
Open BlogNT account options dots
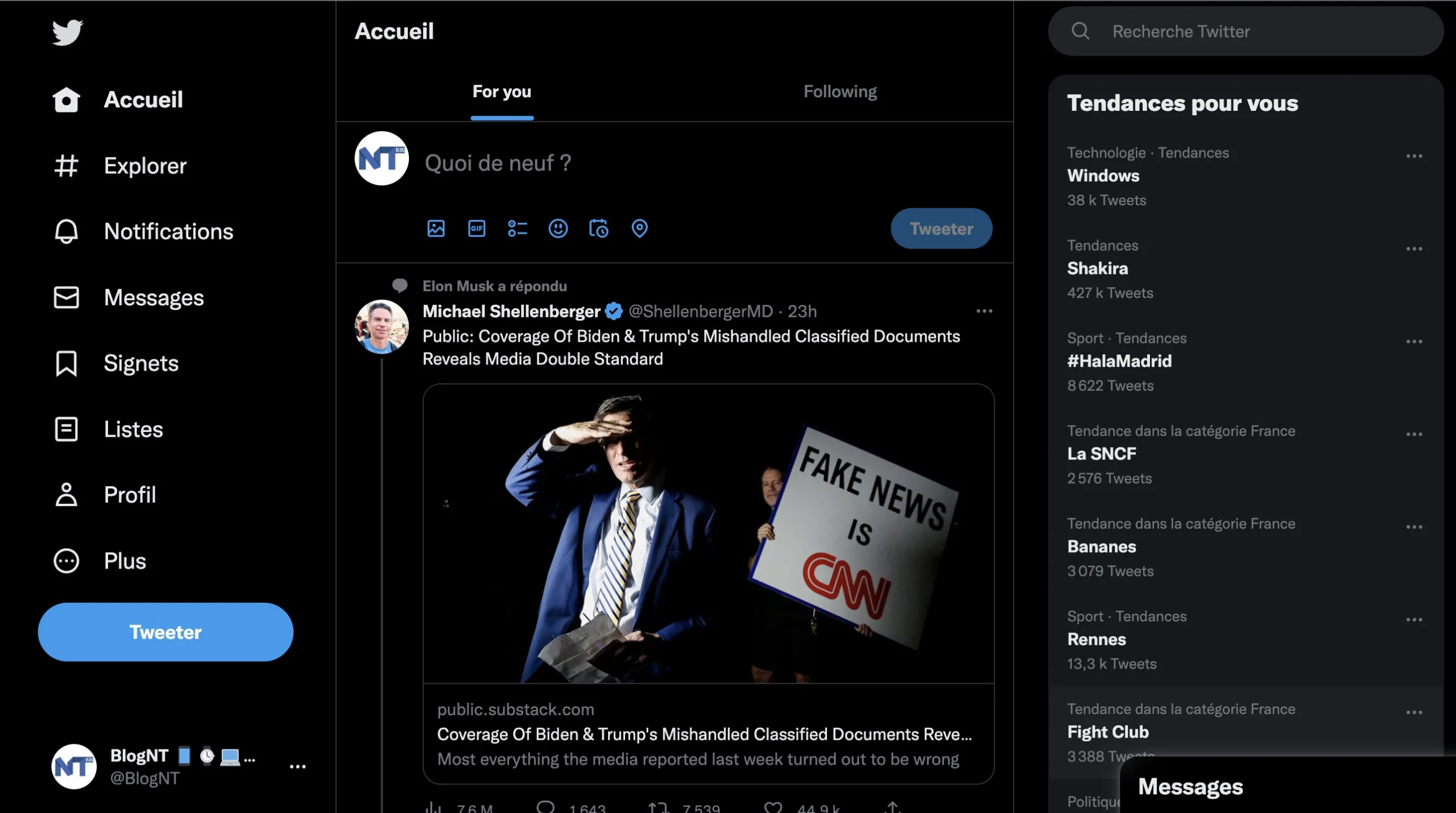(x=297, y=766)
